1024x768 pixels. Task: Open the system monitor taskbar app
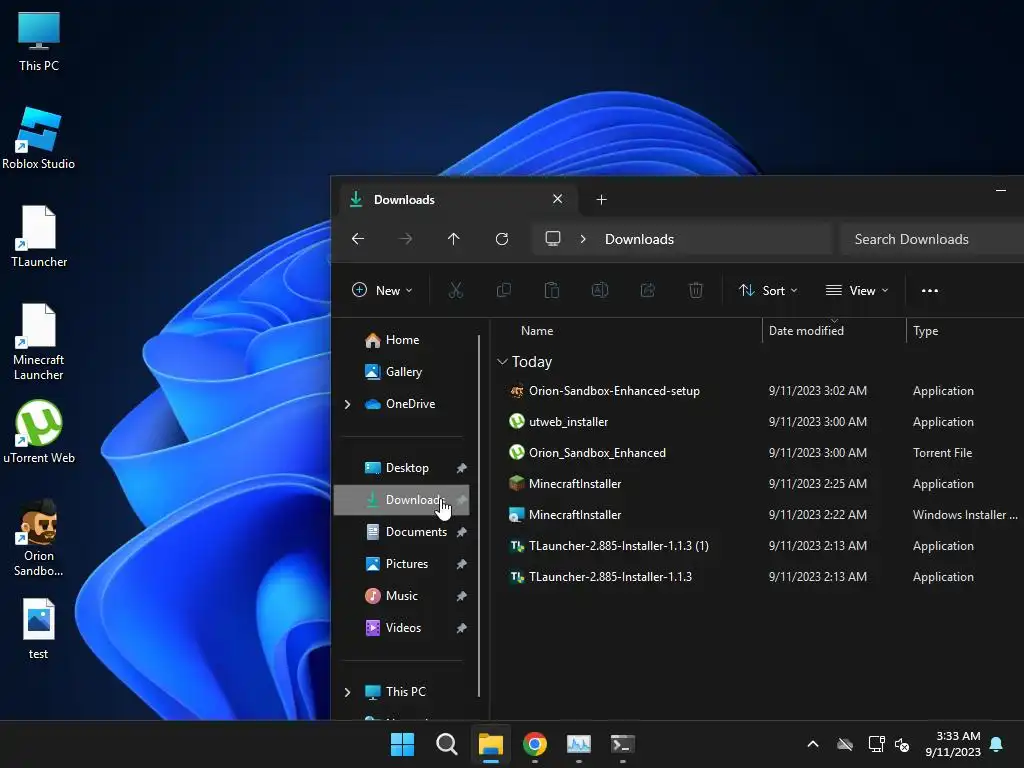pos(579,744)
